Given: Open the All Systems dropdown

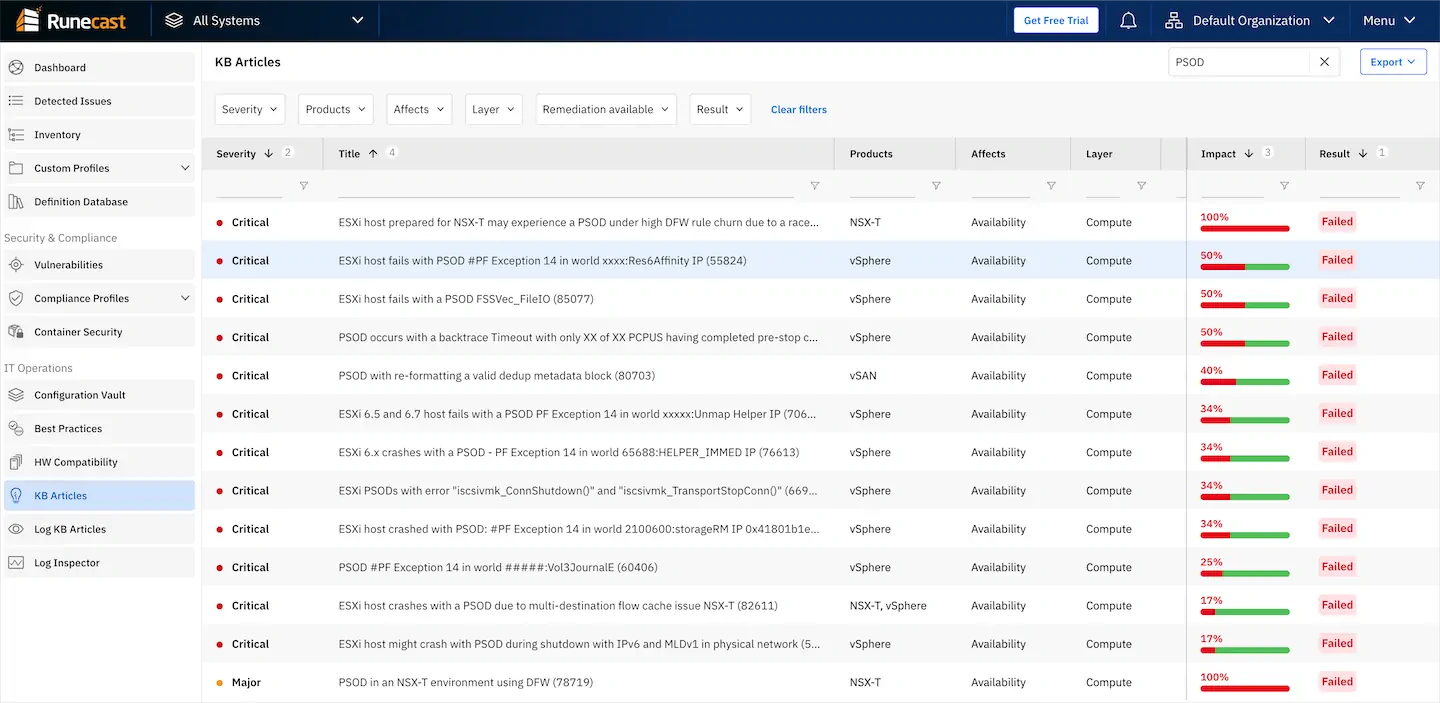Looking at the screenshot, I should (264, 20).
